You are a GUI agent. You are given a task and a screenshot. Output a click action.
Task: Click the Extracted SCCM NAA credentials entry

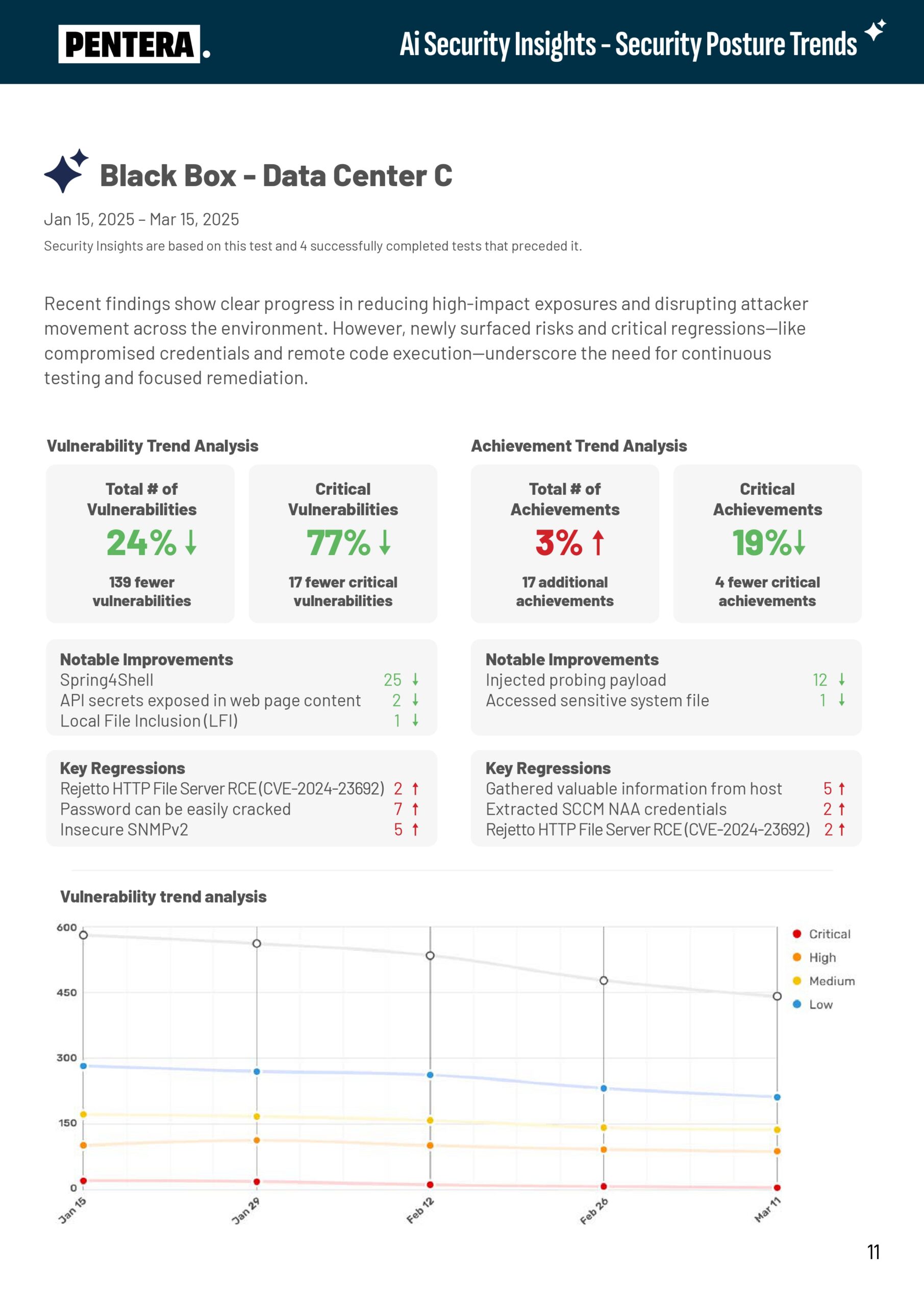[x=606, y=809]
